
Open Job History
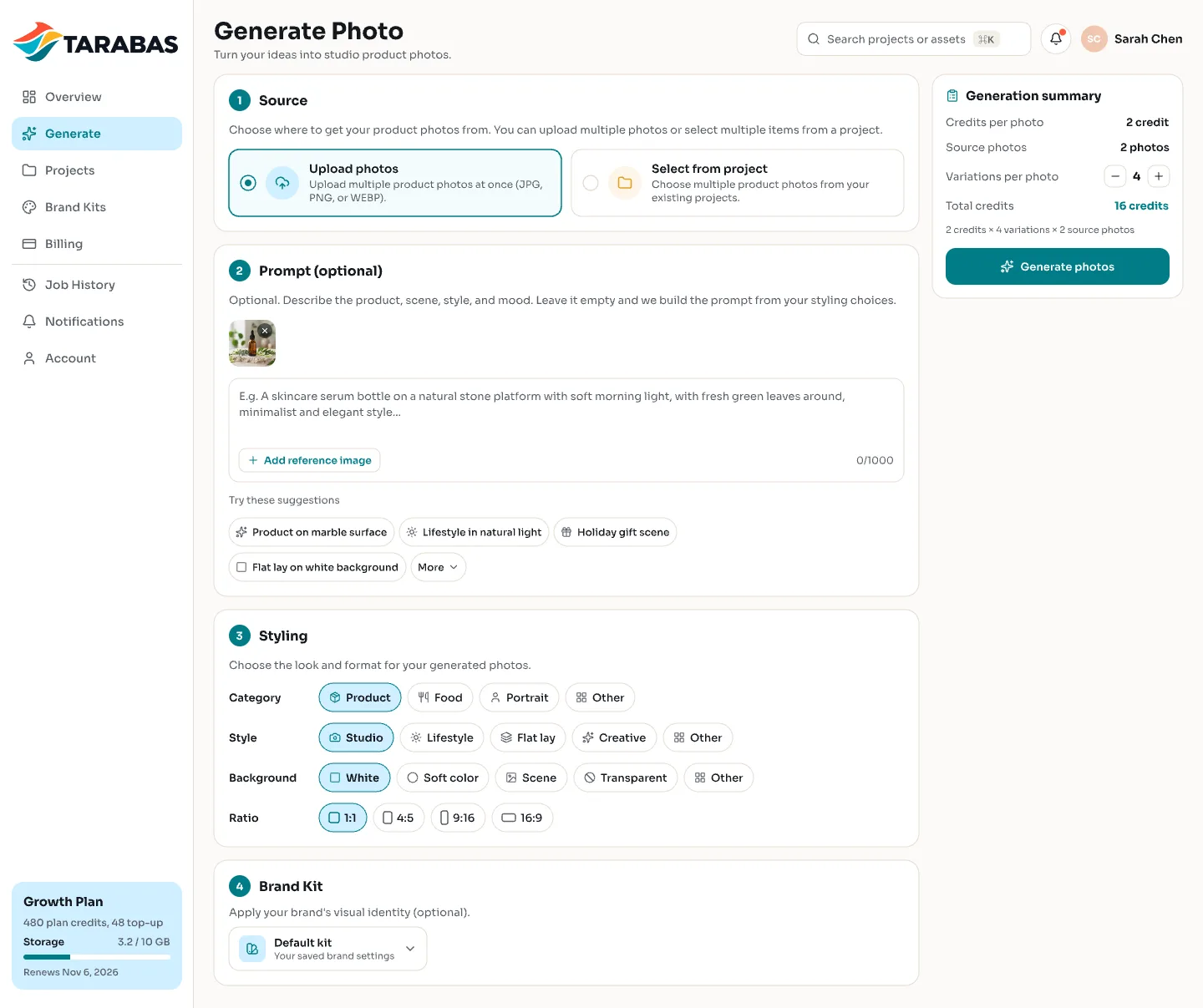(97, 285)
